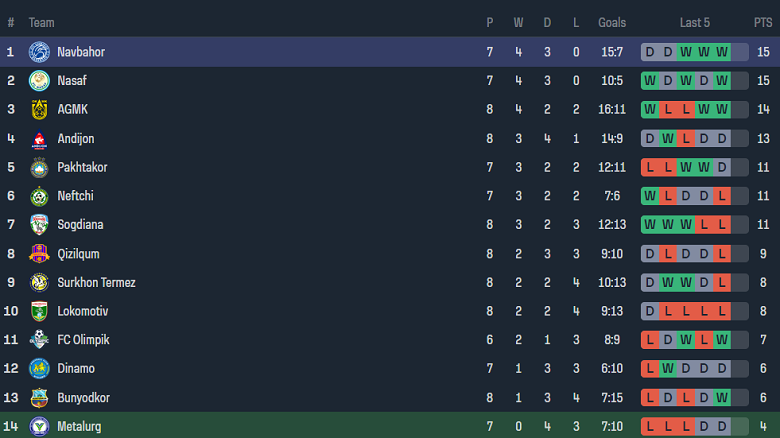The image size is (780, 438).
Task: Click the Last 5 column header
Action: [695, 22]
